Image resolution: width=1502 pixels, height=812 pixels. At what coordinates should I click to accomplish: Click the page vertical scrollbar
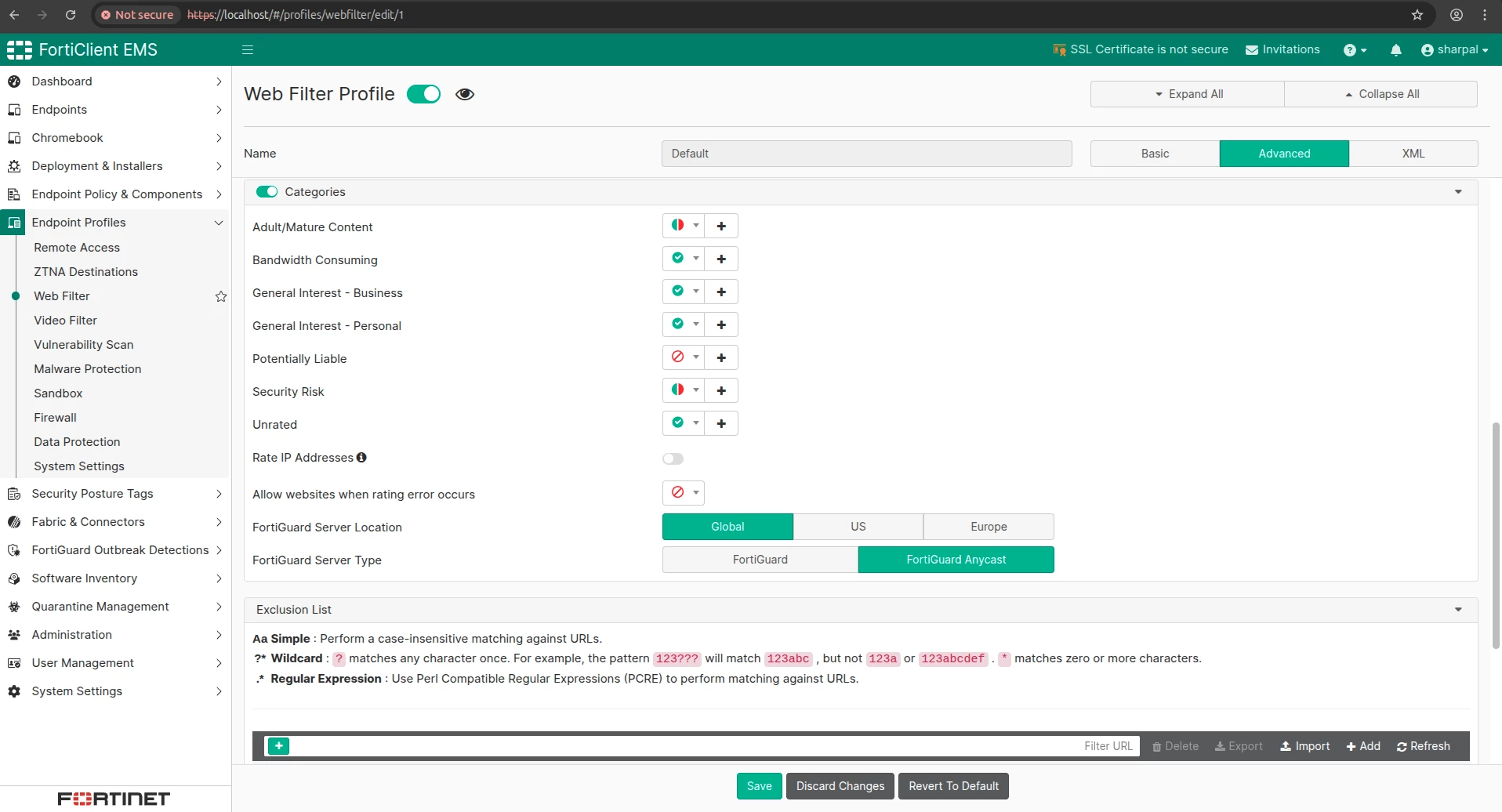[1496, 535]
